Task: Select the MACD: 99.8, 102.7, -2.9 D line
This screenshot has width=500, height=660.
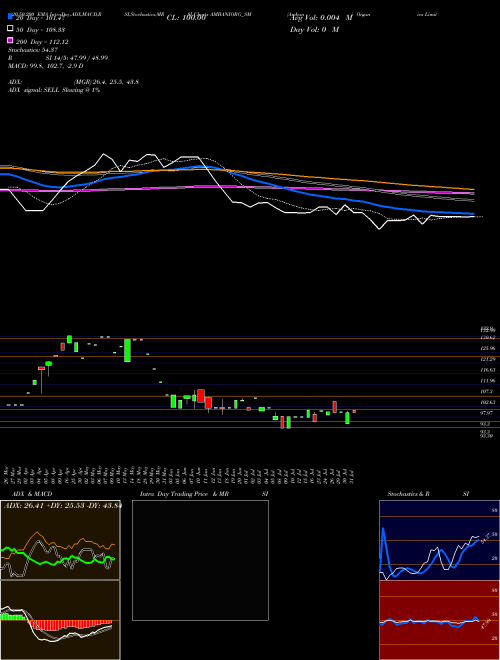Action: tap(45, 66)
